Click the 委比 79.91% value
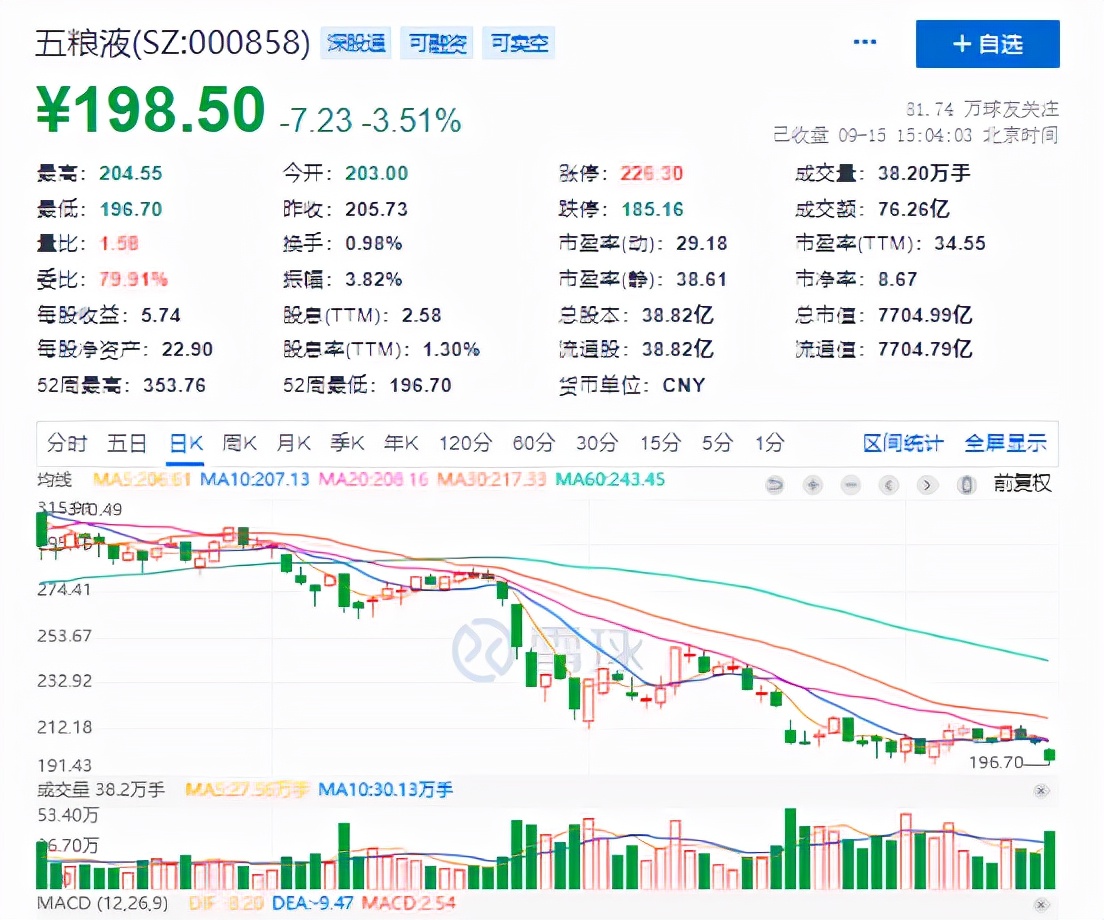This screenshot has height=920, width=1104. (x=133, y=279)
